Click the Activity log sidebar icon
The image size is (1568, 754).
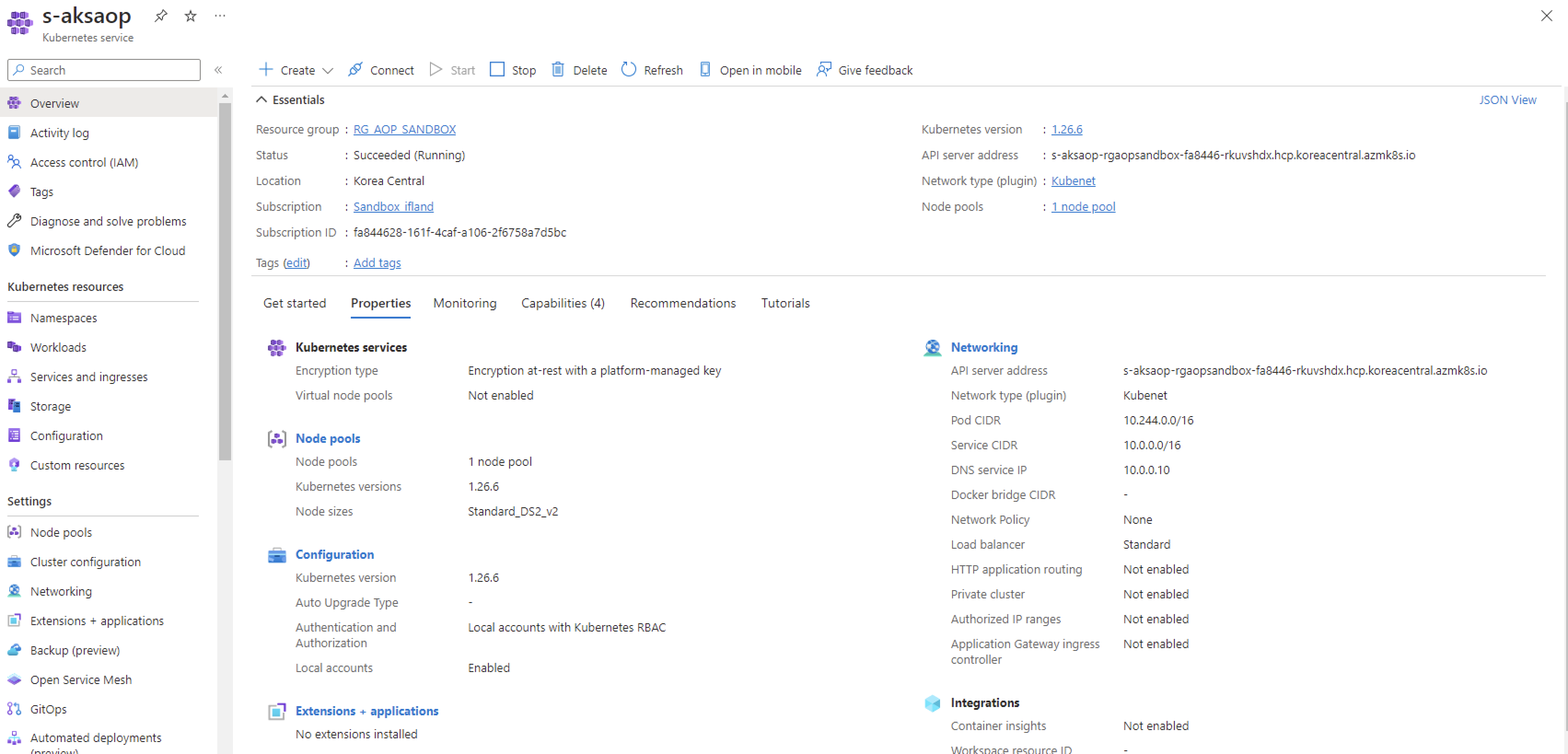point(14,132)
